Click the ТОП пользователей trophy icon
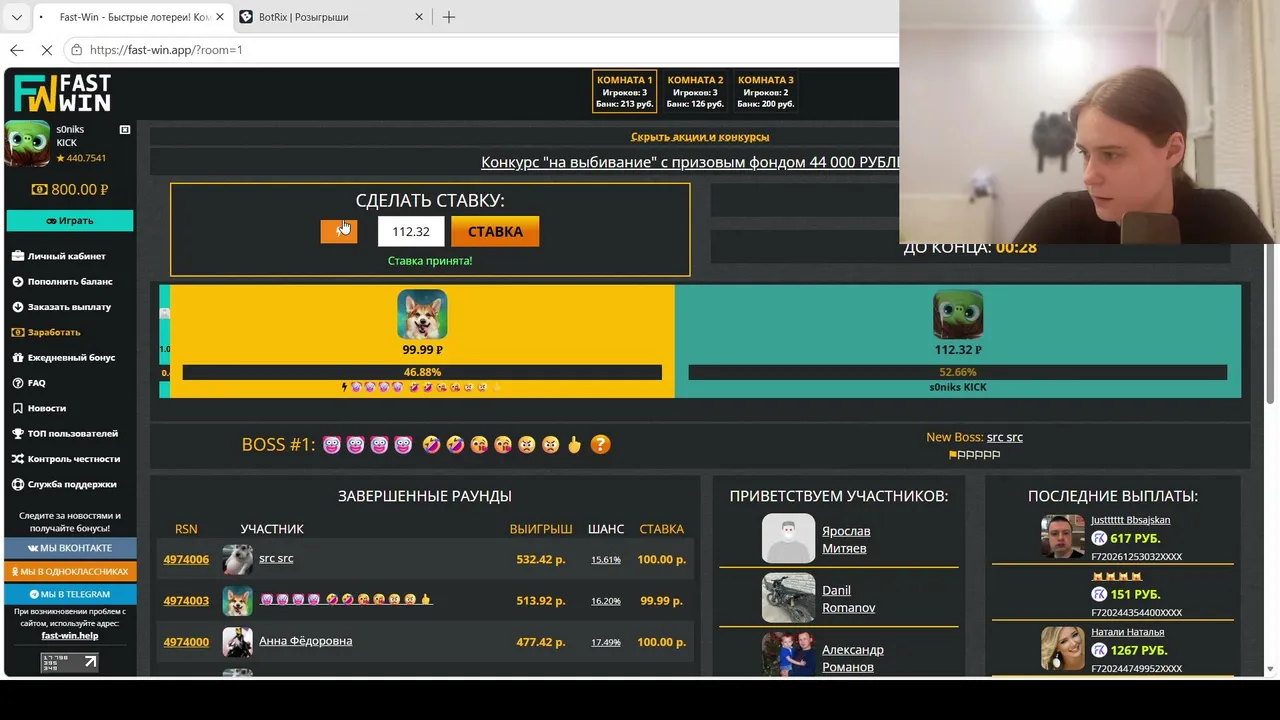This screenshot has width=1280, height=720. click(x=18, y=433)
